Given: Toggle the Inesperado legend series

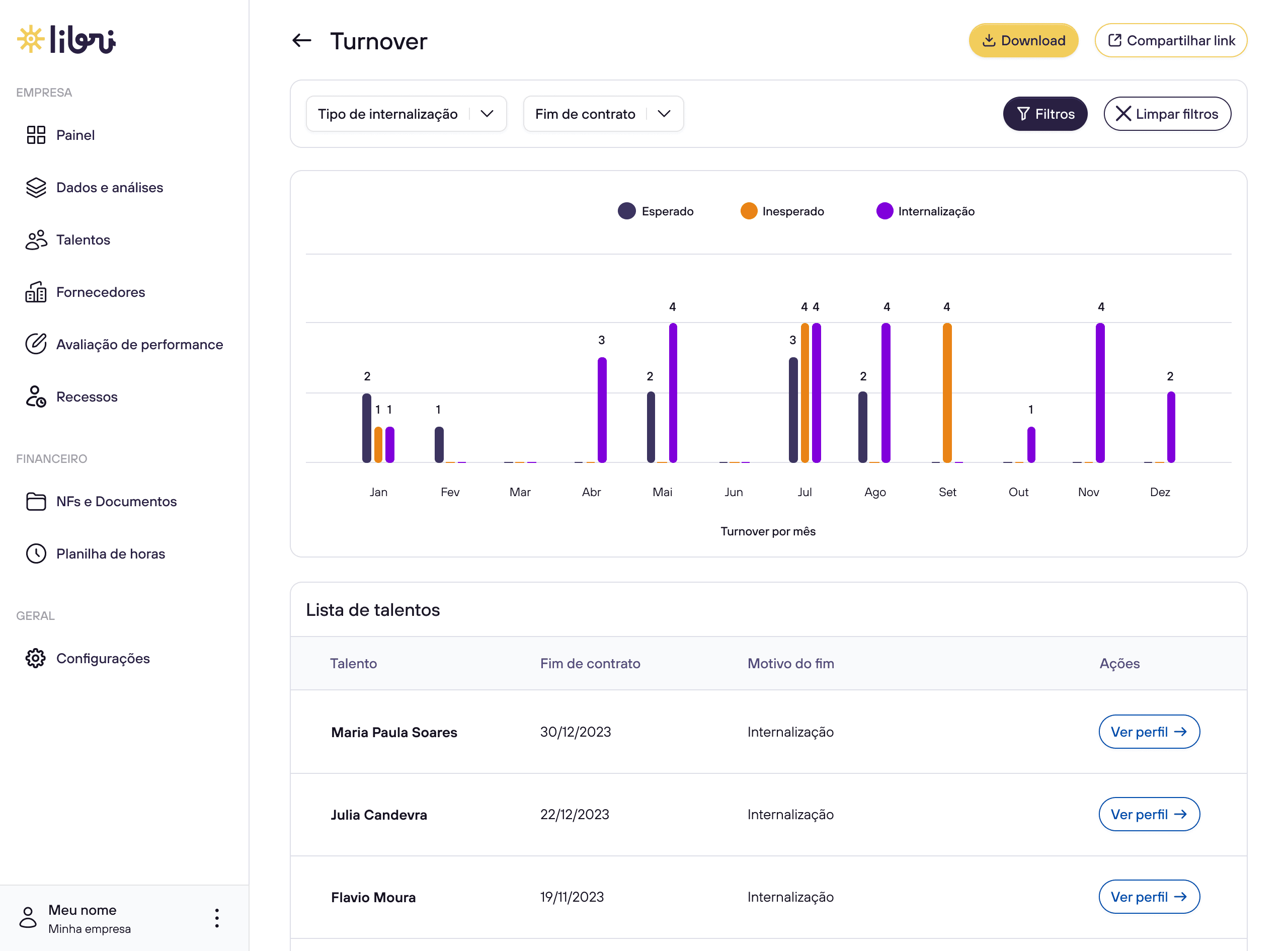Looking at the screenshot, I should click(782, 211).
